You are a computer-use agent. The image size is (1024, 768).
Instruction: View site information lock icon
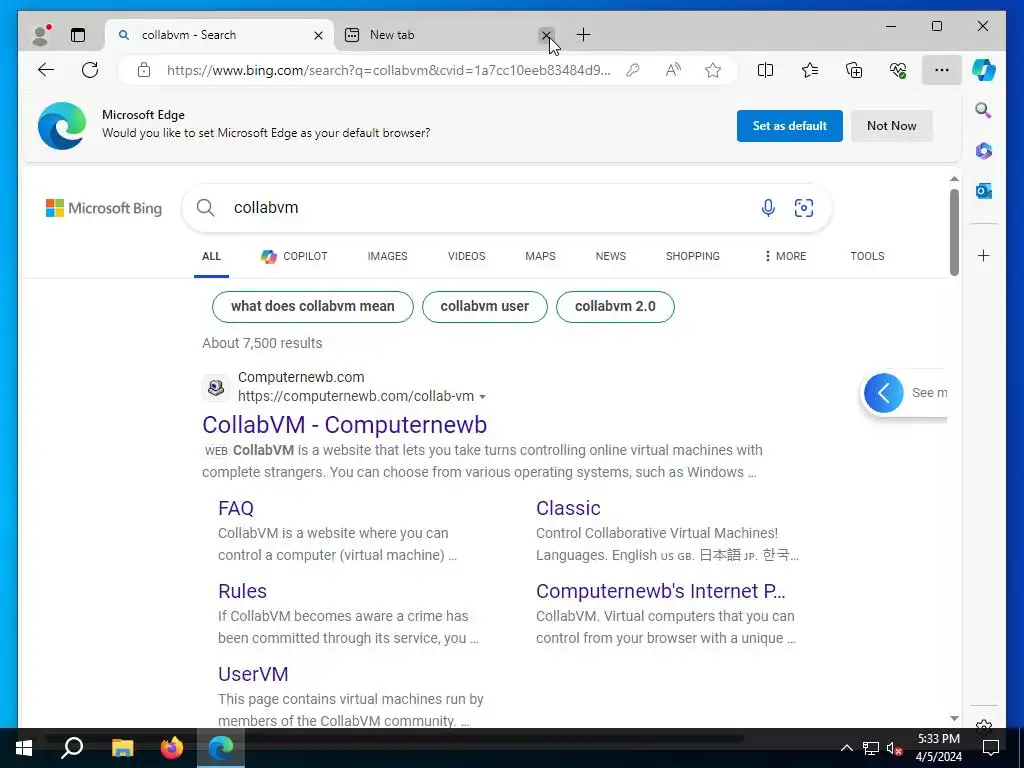click(144, 70)
